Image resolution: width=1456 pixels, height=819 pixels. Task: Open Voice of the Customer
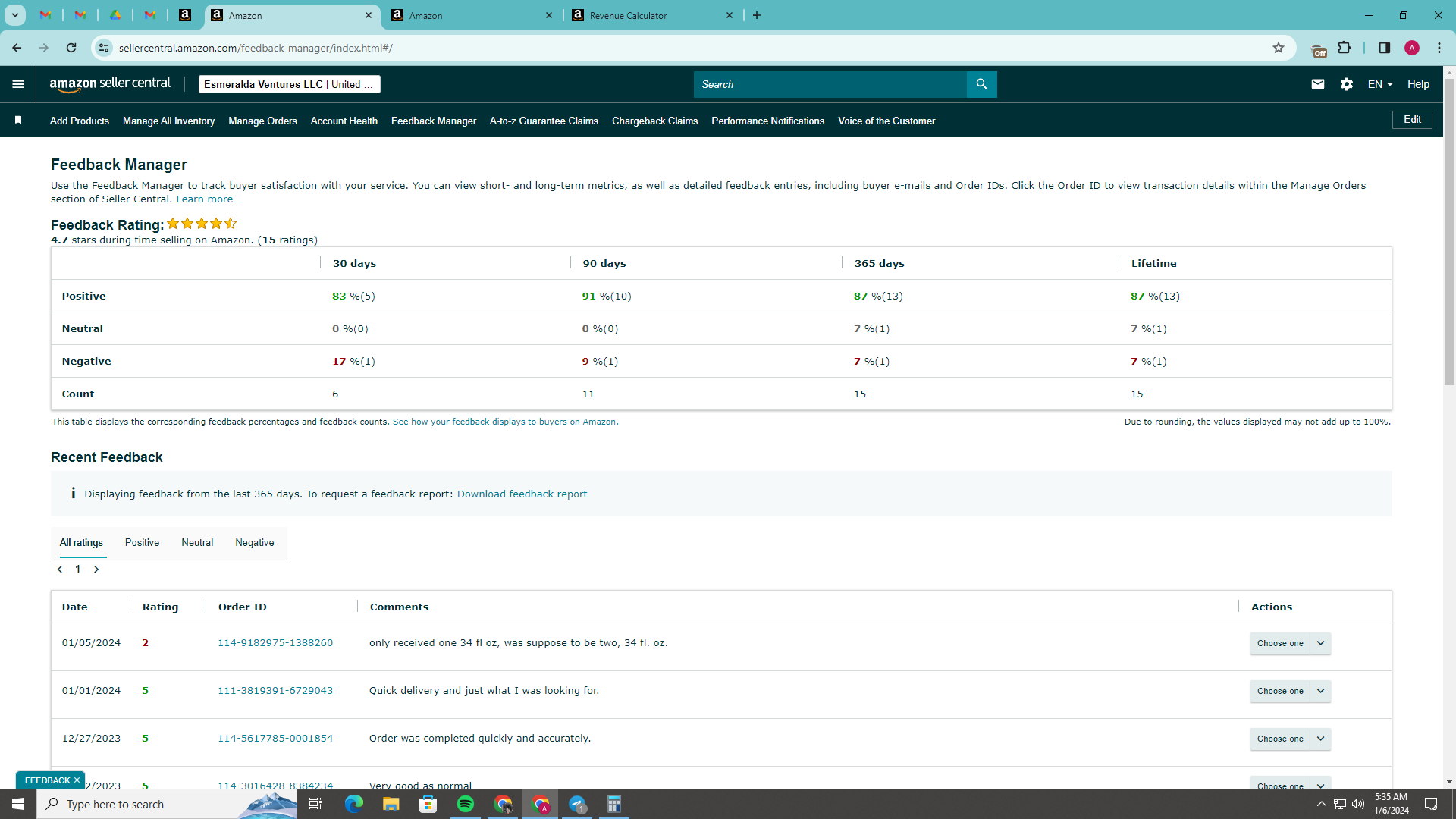[886, 121]
